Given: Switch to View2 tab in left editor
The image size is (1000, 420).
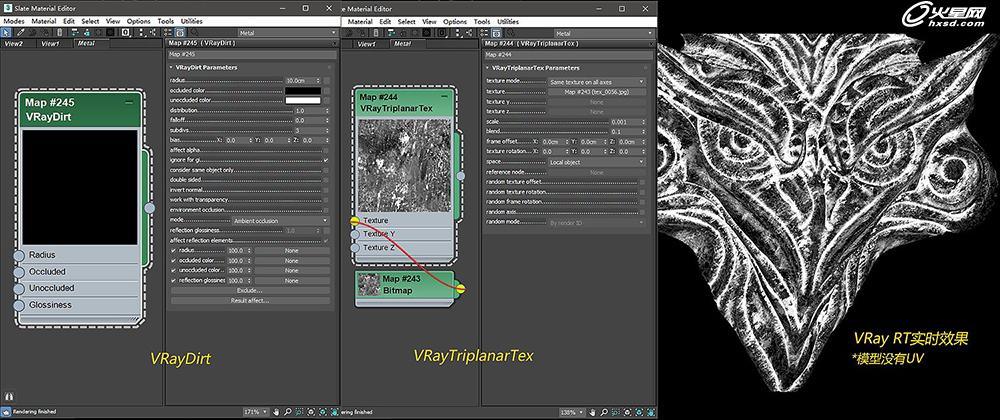Looking at the screenshot, I should (13, 43).
